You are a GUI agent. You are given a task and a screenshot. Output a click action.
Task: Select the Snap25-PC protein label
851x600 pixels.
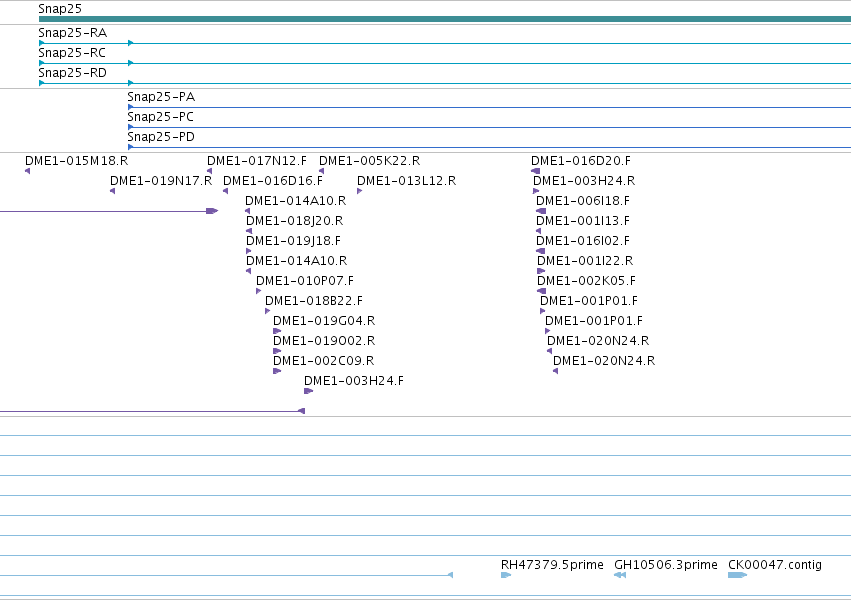click(160, 117)
